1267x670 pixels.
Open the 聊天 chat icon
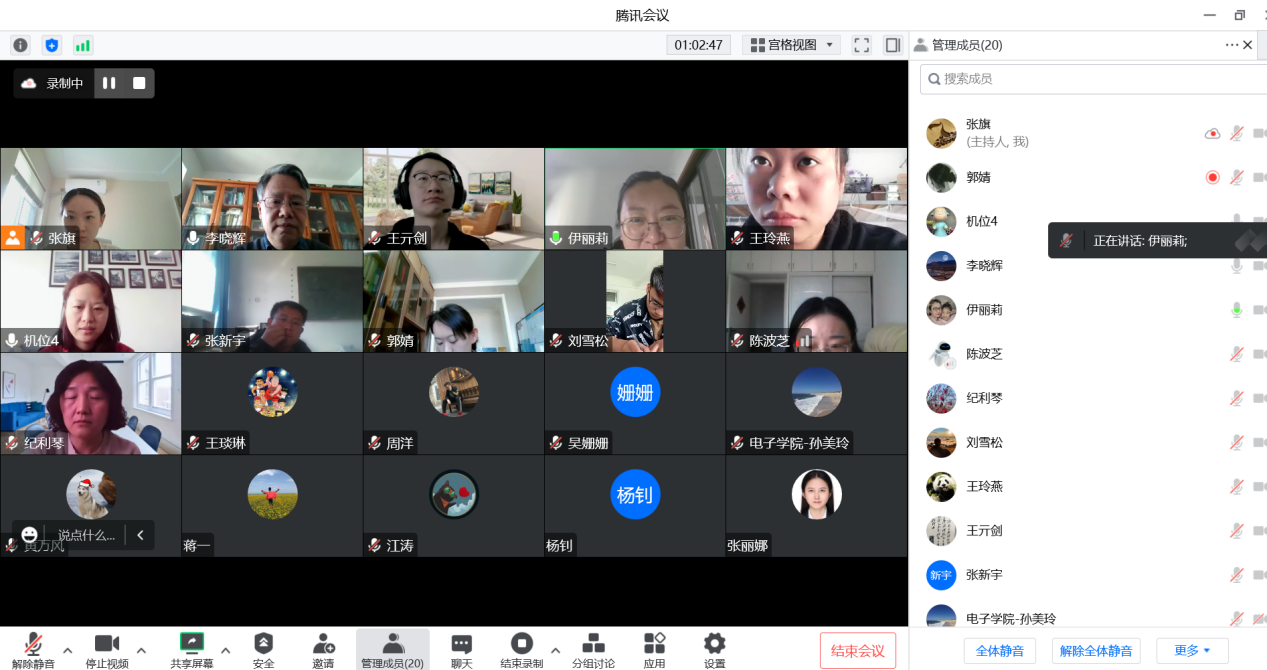tap(461, 649)
